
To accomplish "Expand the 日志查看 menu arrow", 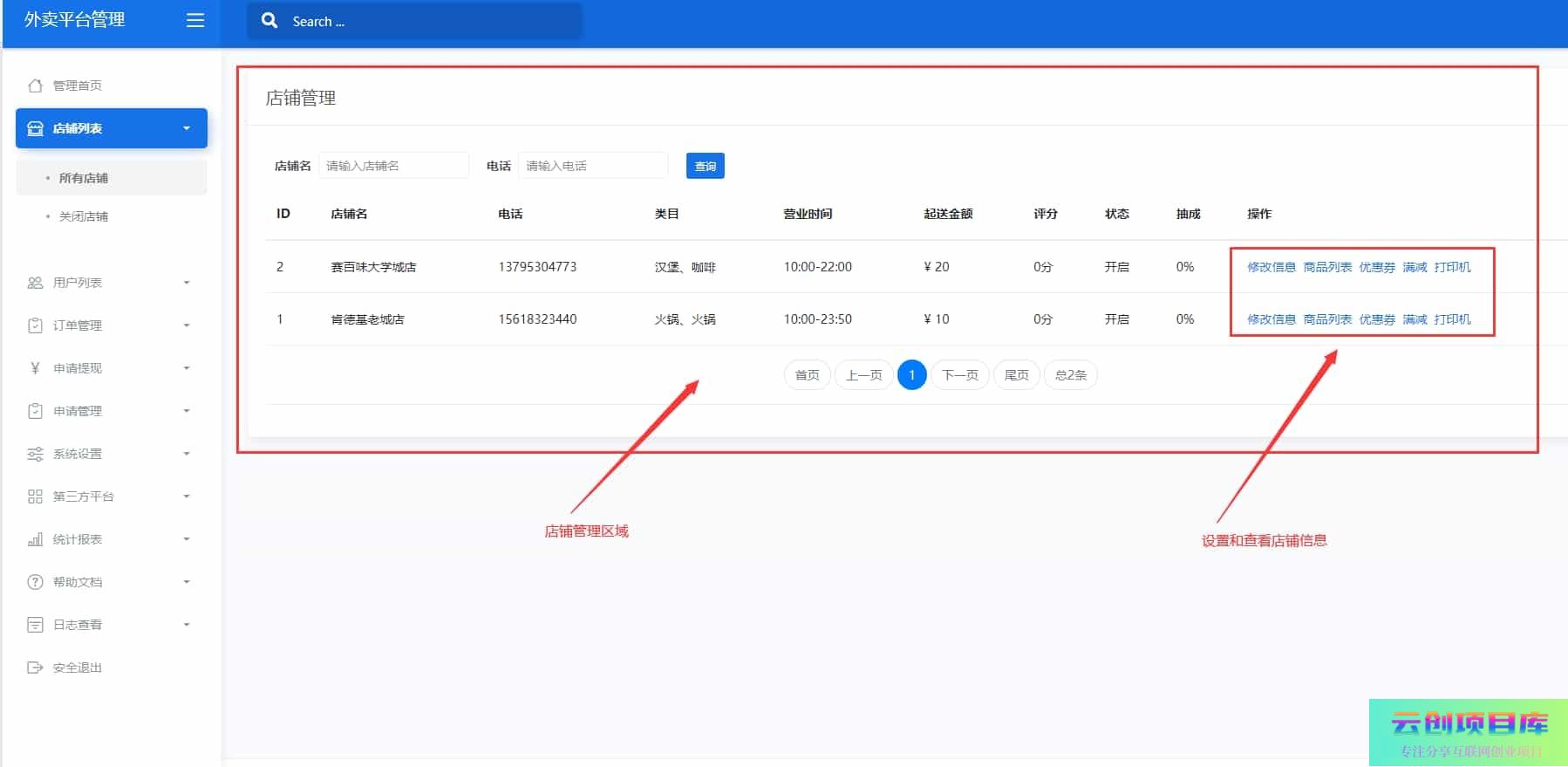I will [x=187, y=625].
